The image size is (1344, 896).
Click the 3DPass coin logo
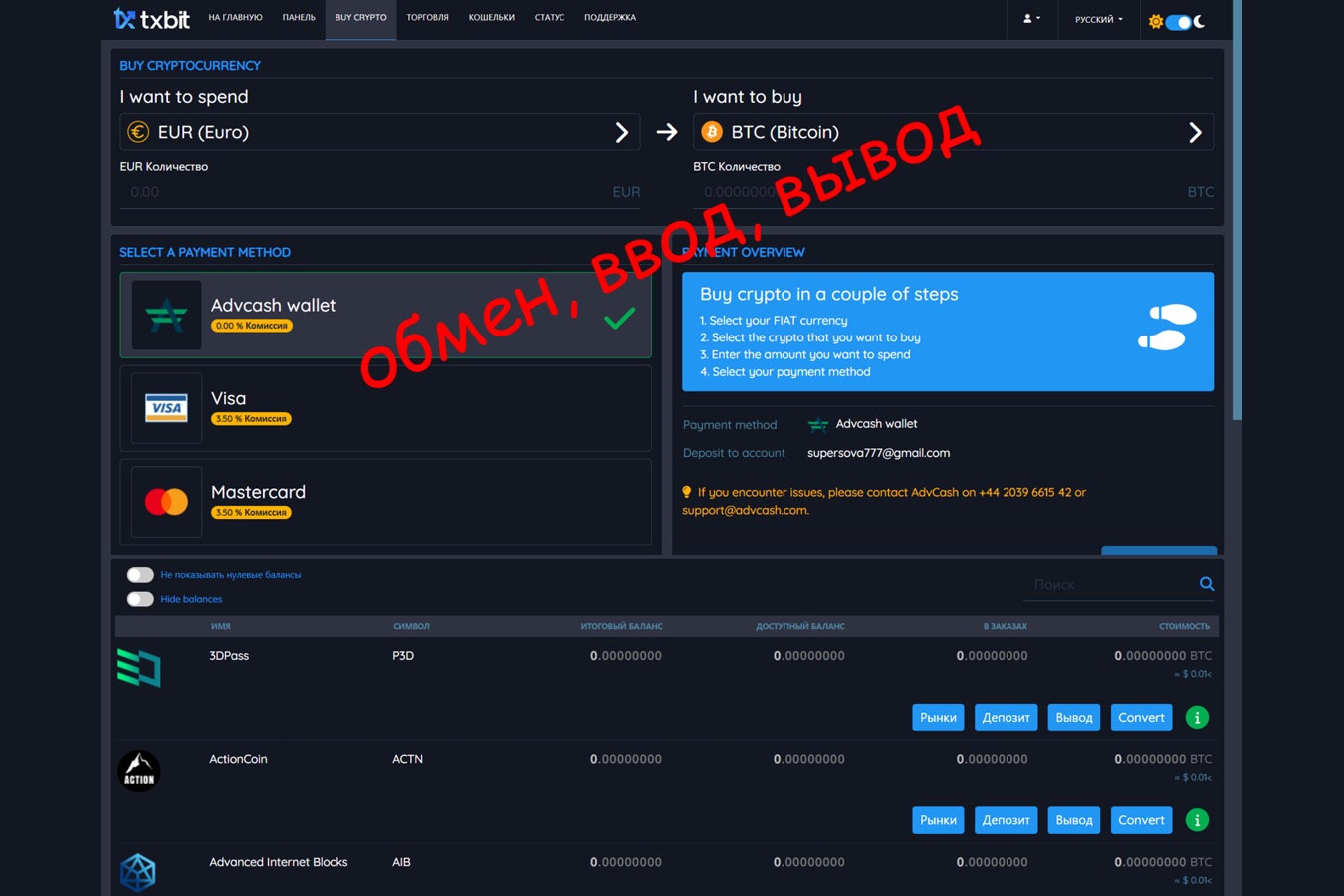(x=139, y=667)
